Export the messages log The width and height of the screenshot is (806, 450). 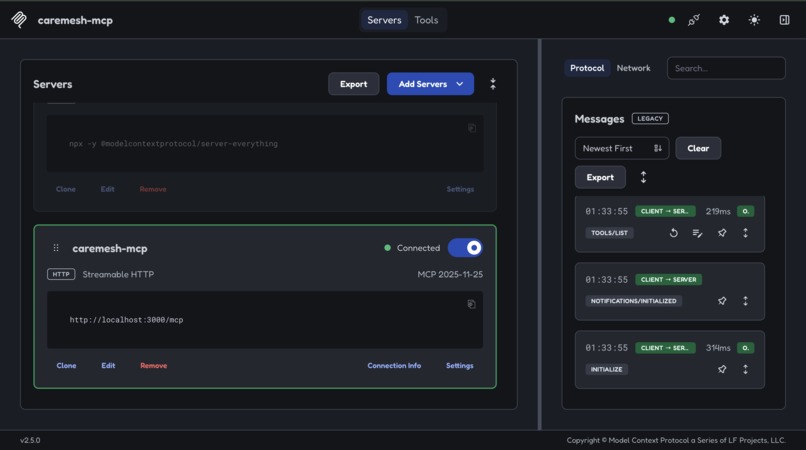[x=600, y=177]
